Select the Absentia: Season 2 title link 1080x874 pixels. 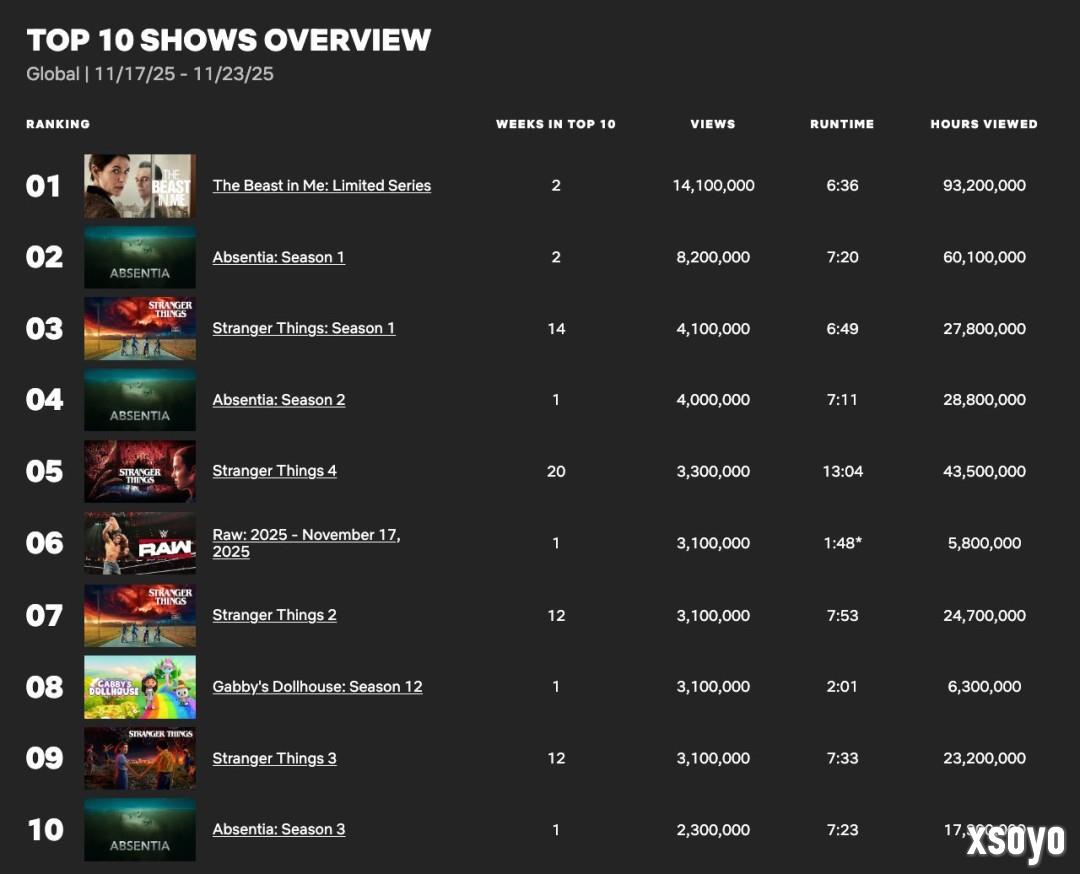(278, 400)
